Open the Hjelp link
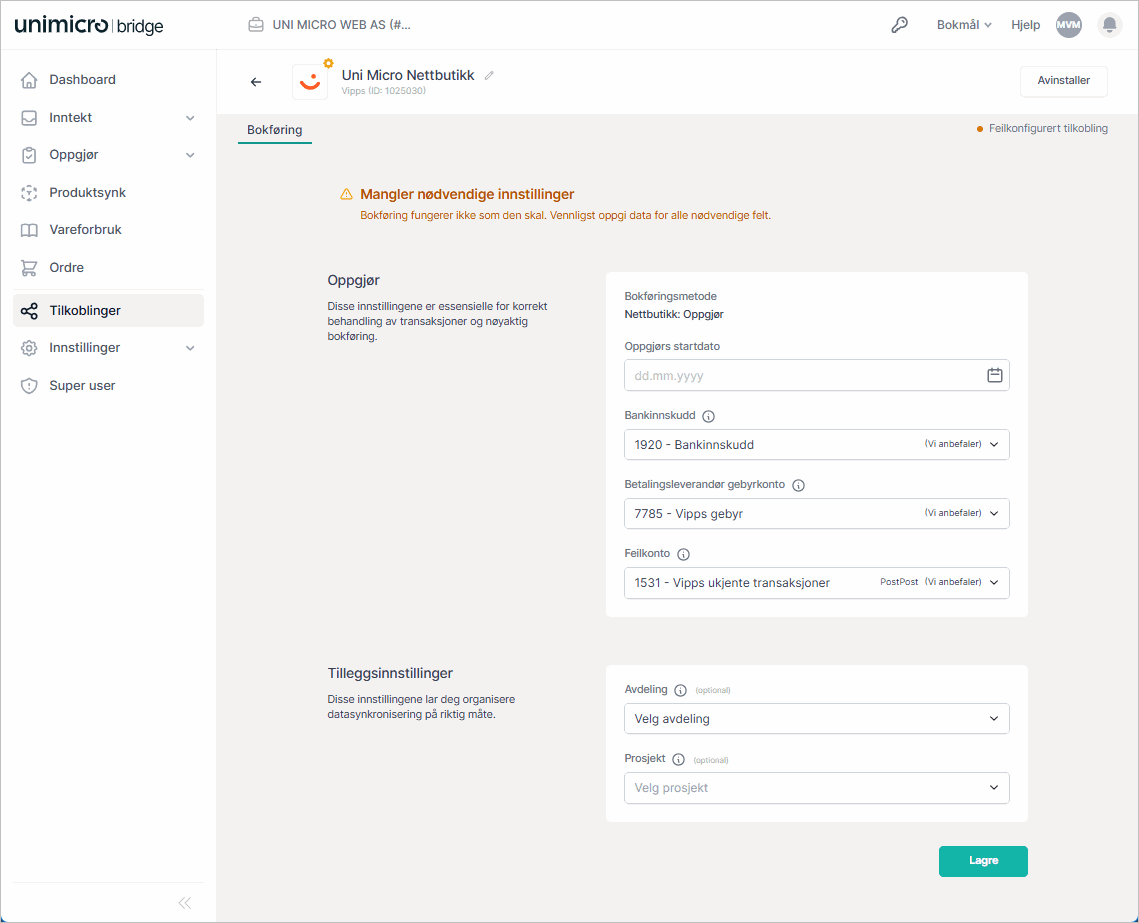1139x923 pixels. (x=1026, y=25)
